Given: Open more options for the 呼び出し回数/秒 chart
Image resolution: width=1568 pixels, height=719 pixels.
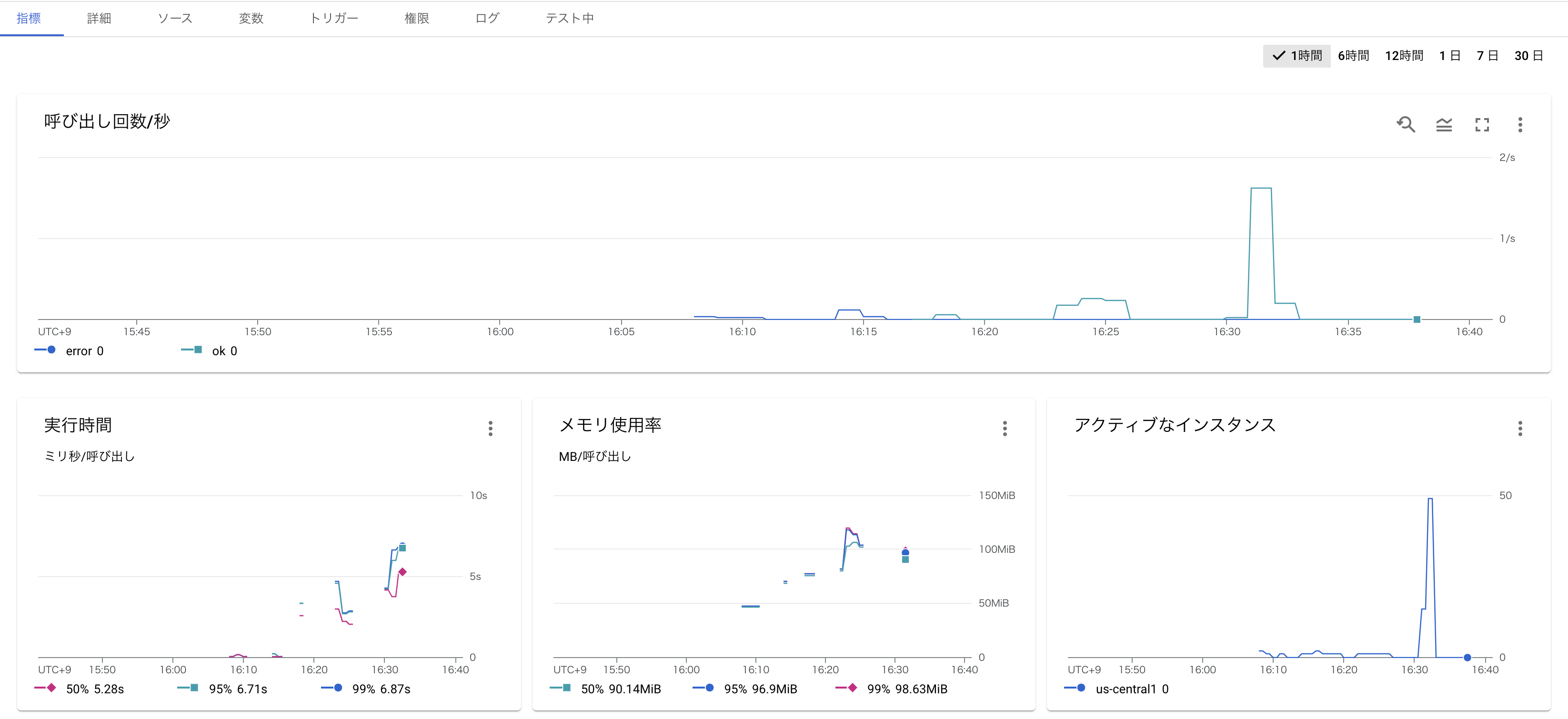Looking at the screenshot, I should [1520, 125].
